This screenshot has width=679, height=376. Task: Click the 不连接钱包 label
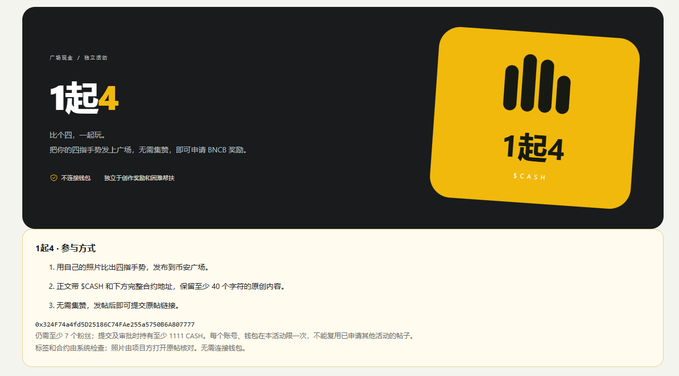76,178
